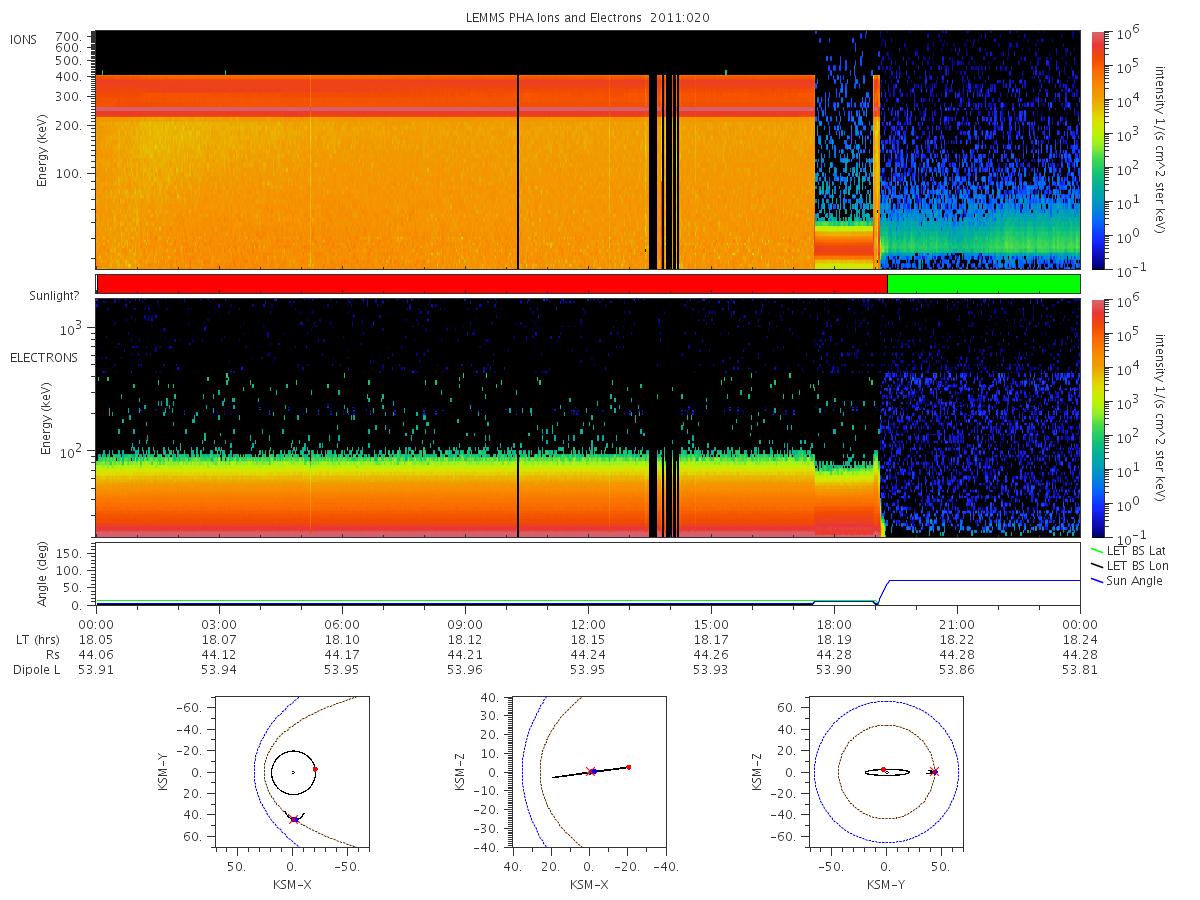
Task: Click the red marker in KSM-X/KSM-Y orbit plot
Action: pos(315,769)
